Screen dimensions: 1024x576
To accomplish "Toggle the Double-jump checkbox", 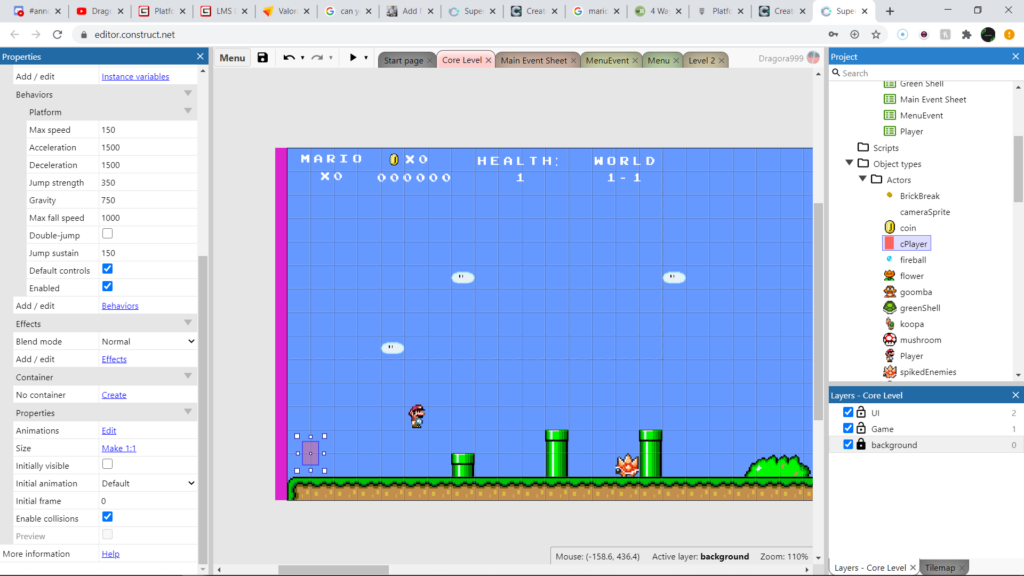I will point(107,234).
